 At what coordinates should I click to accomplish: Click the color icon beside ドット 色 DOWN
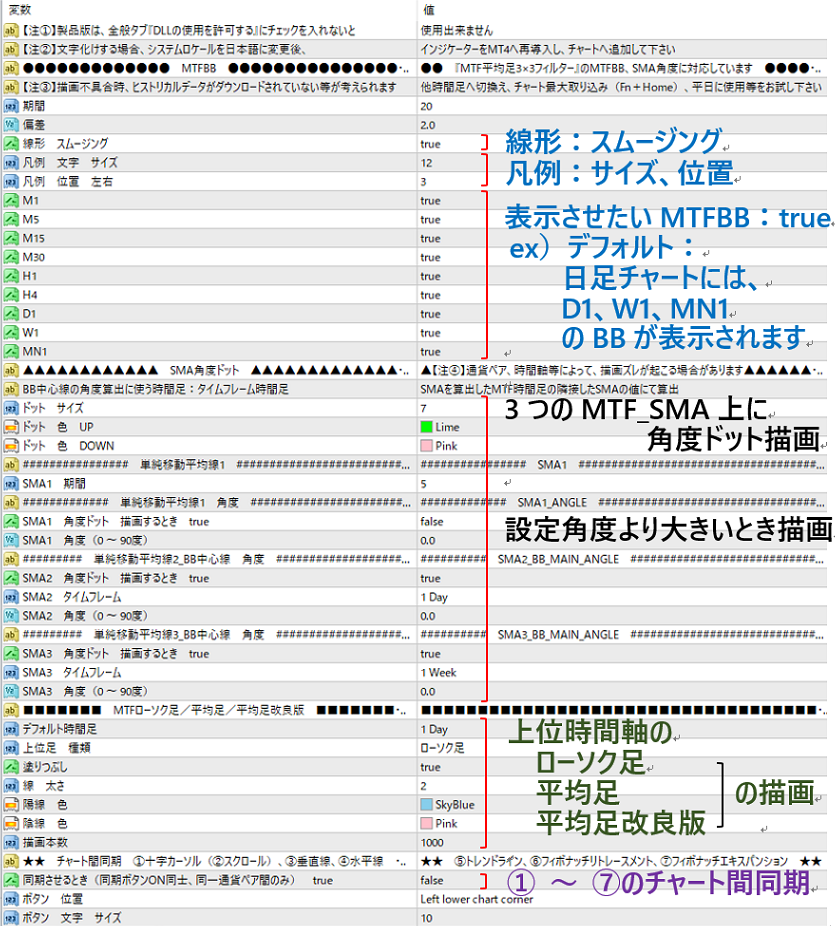(x=11, y=446)
